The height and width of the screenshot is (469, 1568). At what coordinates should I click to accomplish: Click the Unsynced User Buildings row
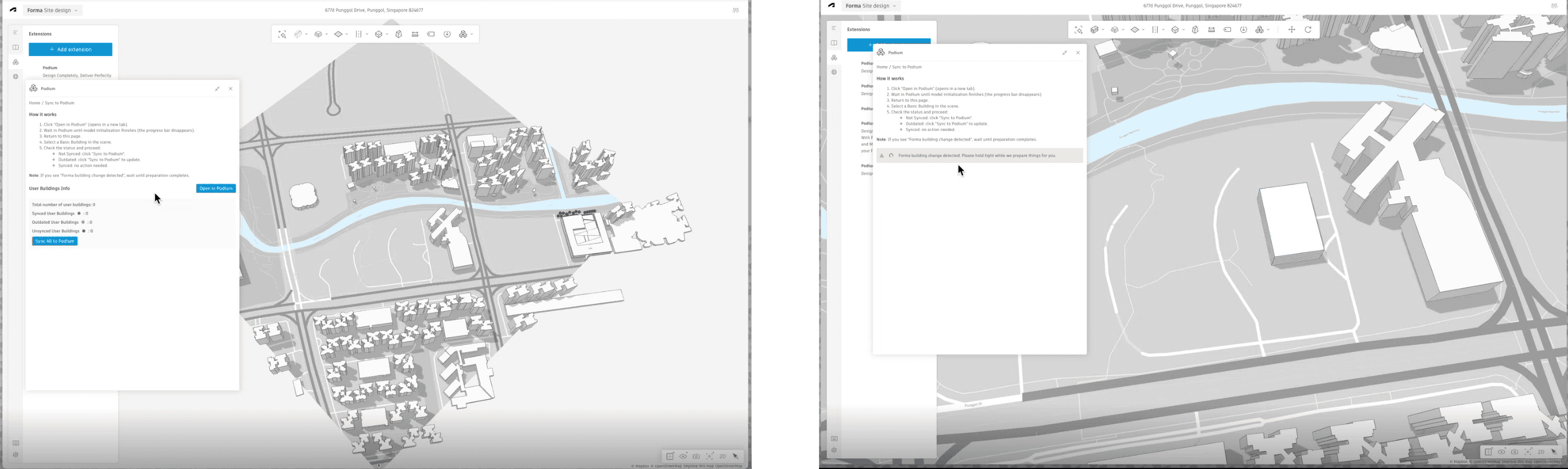[63, 231]
